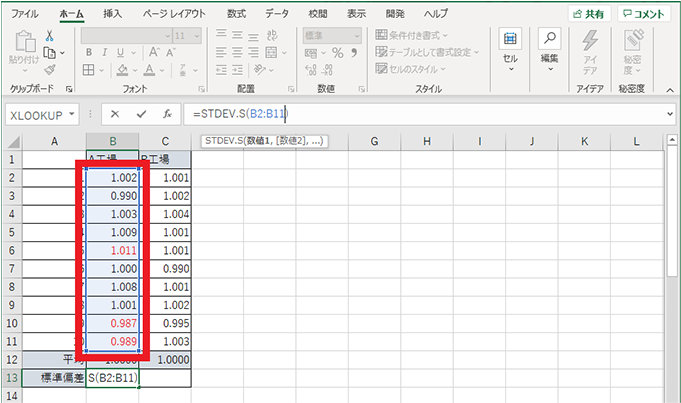Click the Wrap Text icon

(272, 35)
